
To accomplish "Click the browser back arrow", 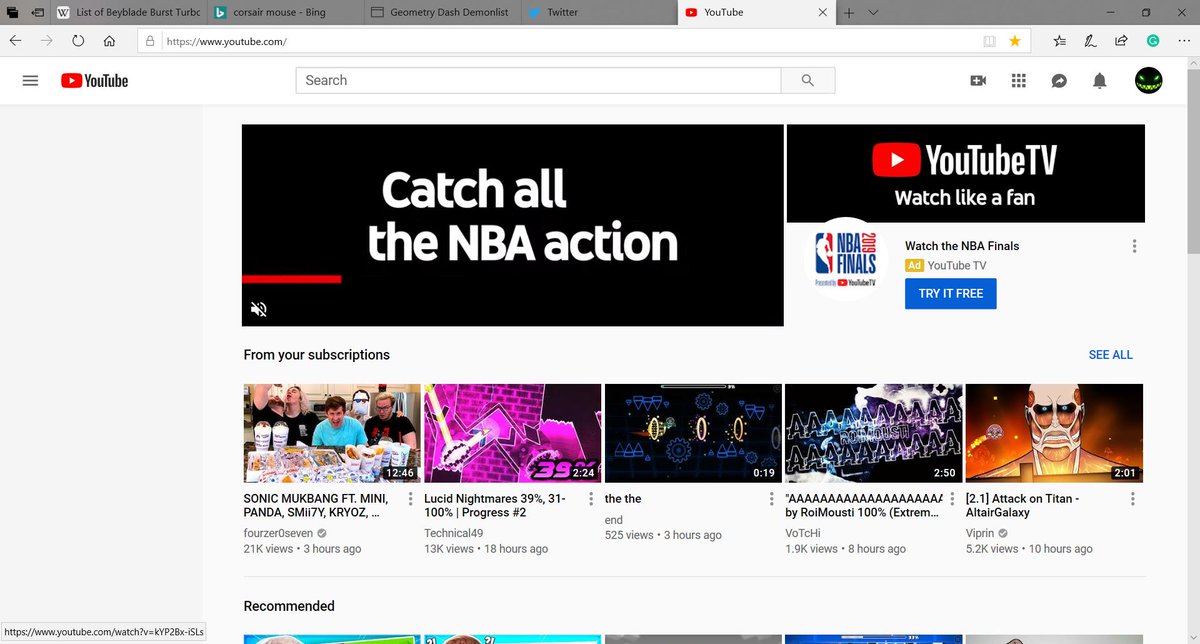I will (x=16, y=41).
